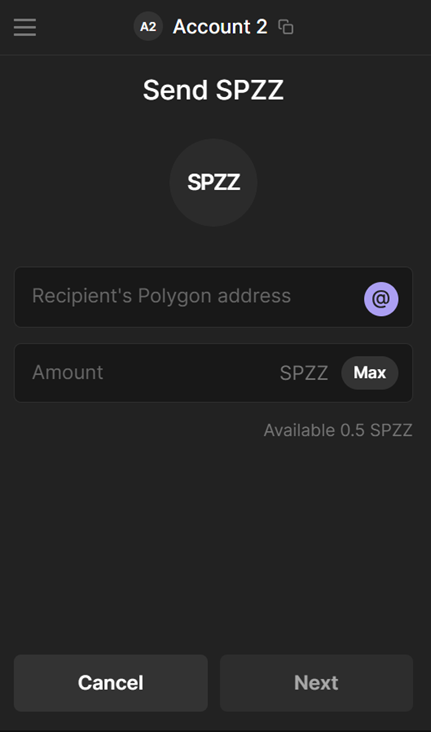Cancel the send transaction
This screenshot has height=732, width=431.
click(111, 683)
